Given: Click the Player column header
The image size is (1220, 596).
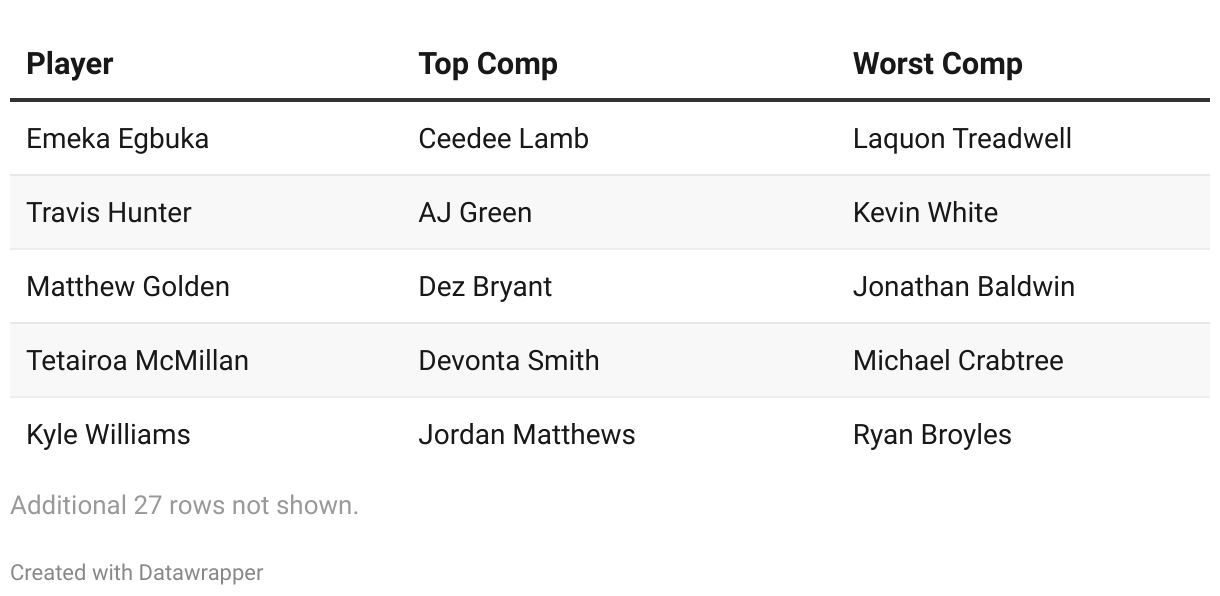Looking at the screenshot, I should click(70, 64).
